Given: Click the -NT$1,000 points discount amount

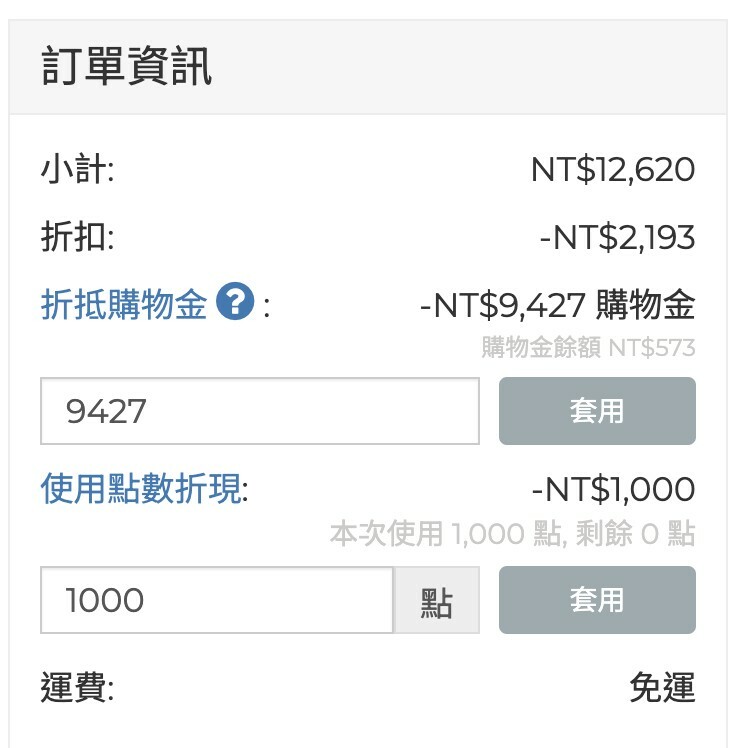Looking at the screenshot, I should coord(612,490).
